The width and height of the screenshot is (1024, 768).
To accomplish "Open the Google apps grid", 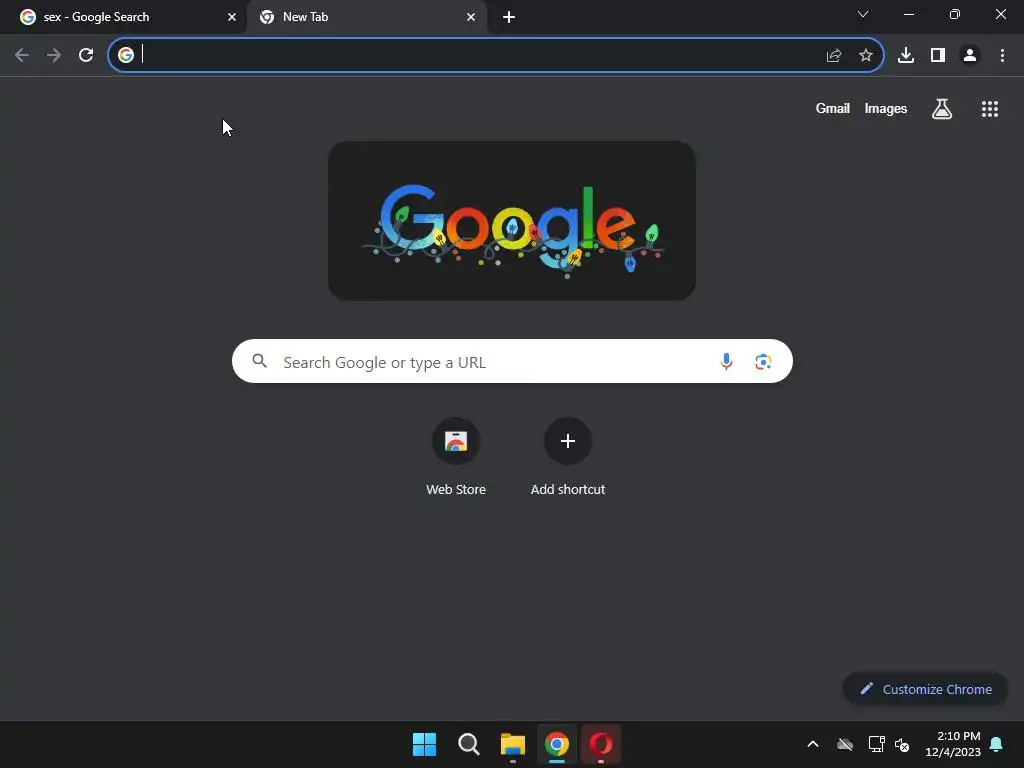I will point(990,109).
